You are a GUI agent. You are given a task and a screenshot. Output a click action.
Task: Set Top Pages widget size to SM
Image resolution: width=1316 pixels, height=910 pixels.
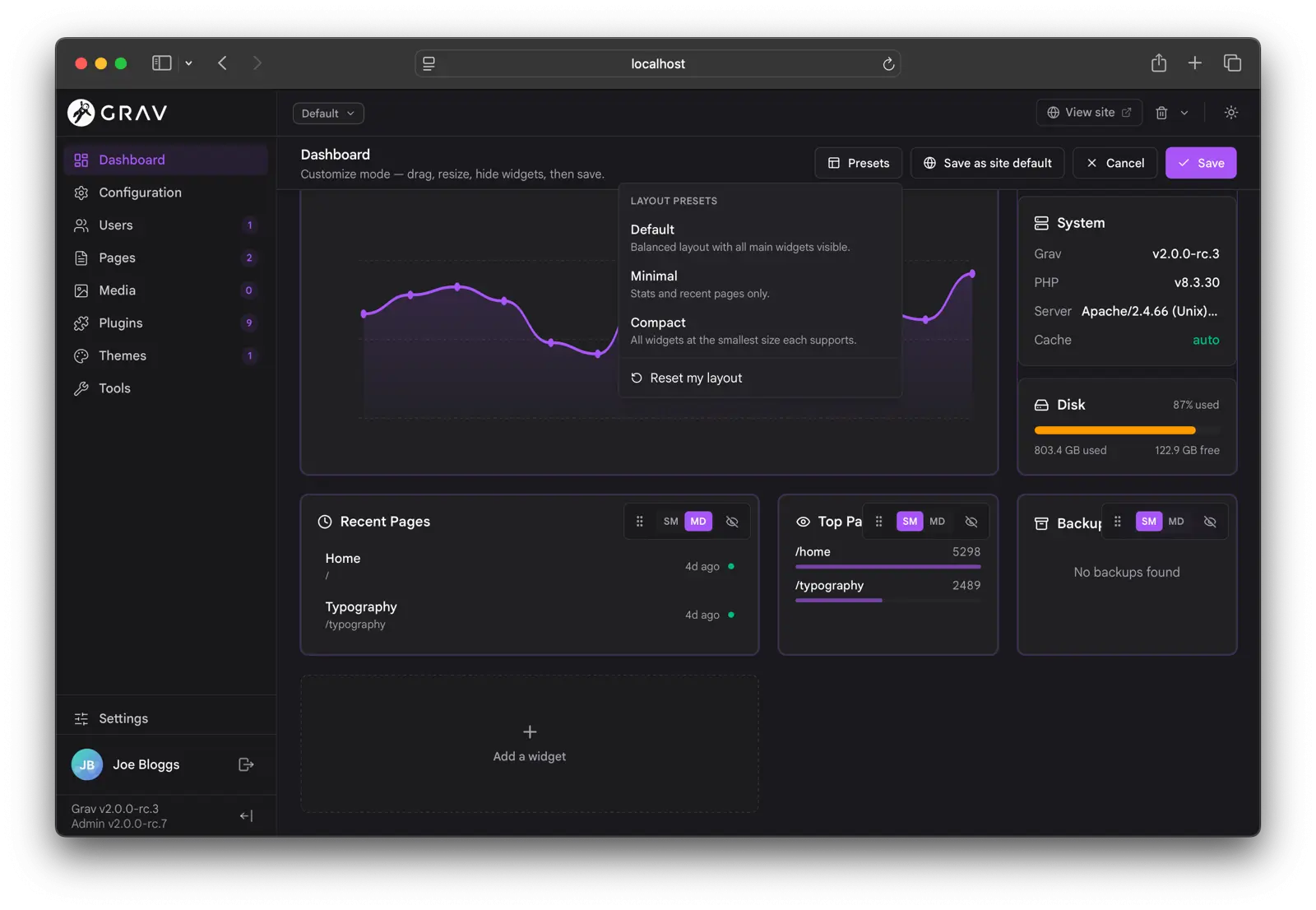point(910,522)
